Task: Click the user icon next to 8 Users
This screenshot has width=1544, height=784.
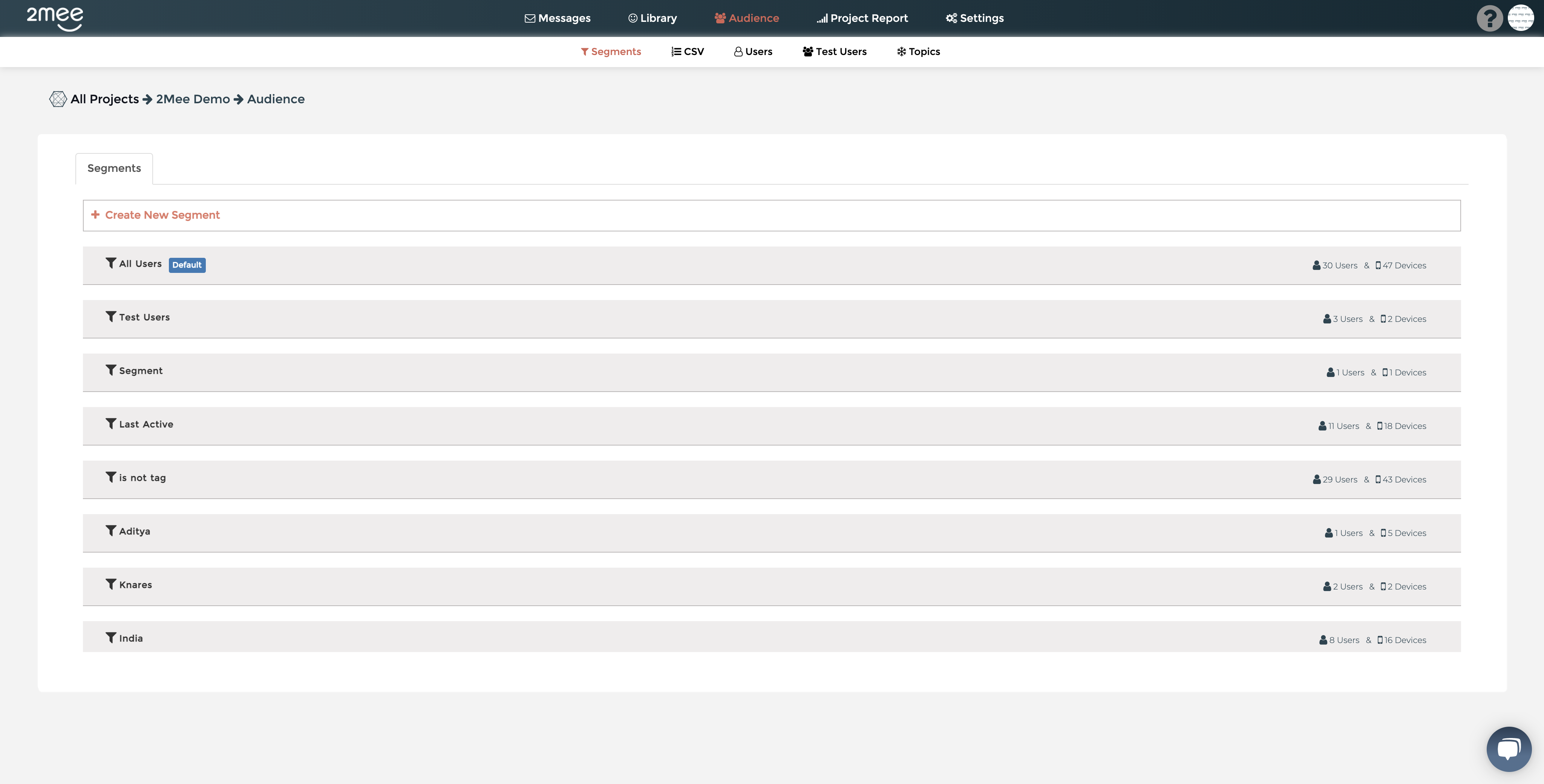Action: pyautogui.click(x=1323, y=640)
